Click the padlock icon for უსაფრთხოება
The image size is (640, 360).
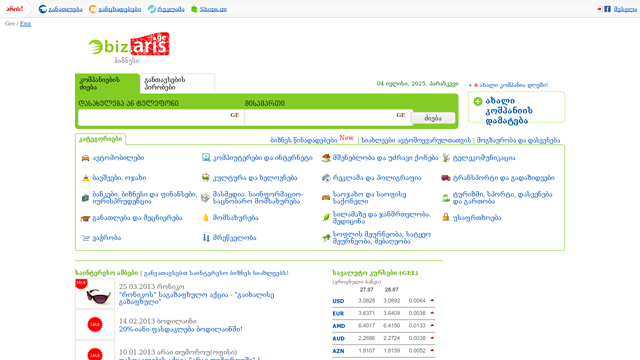pos(446,217)
